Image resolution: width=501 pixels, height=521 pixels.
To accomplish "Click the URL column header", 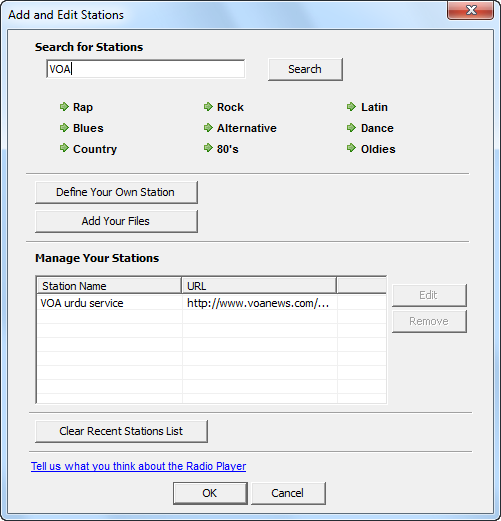I will pyautogui.click(x=259, y=286).
